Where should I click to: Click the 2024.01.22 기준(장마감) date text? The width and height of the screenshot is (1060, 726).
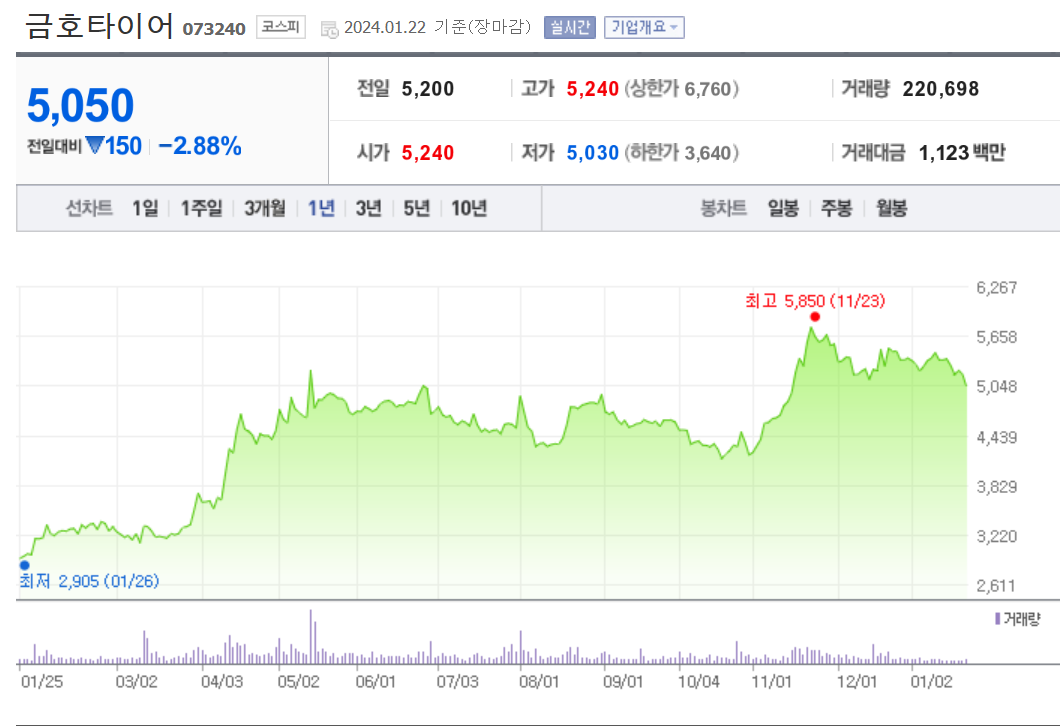pos(437,27)
